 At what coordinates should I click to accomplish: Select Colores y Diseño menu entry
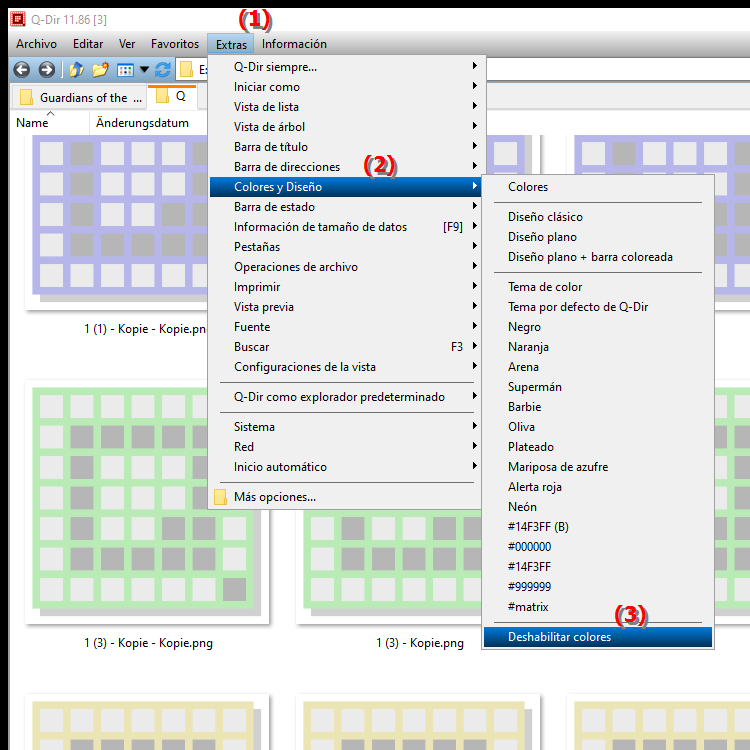tap(344, 187)
